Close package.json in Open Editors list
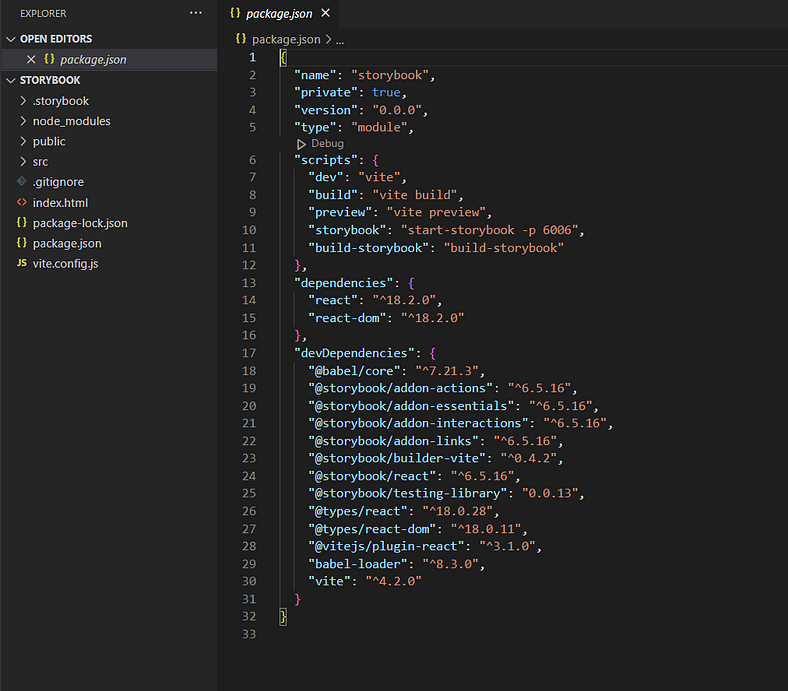The width and height of the screenshot is (788, 691). (31, 59)
